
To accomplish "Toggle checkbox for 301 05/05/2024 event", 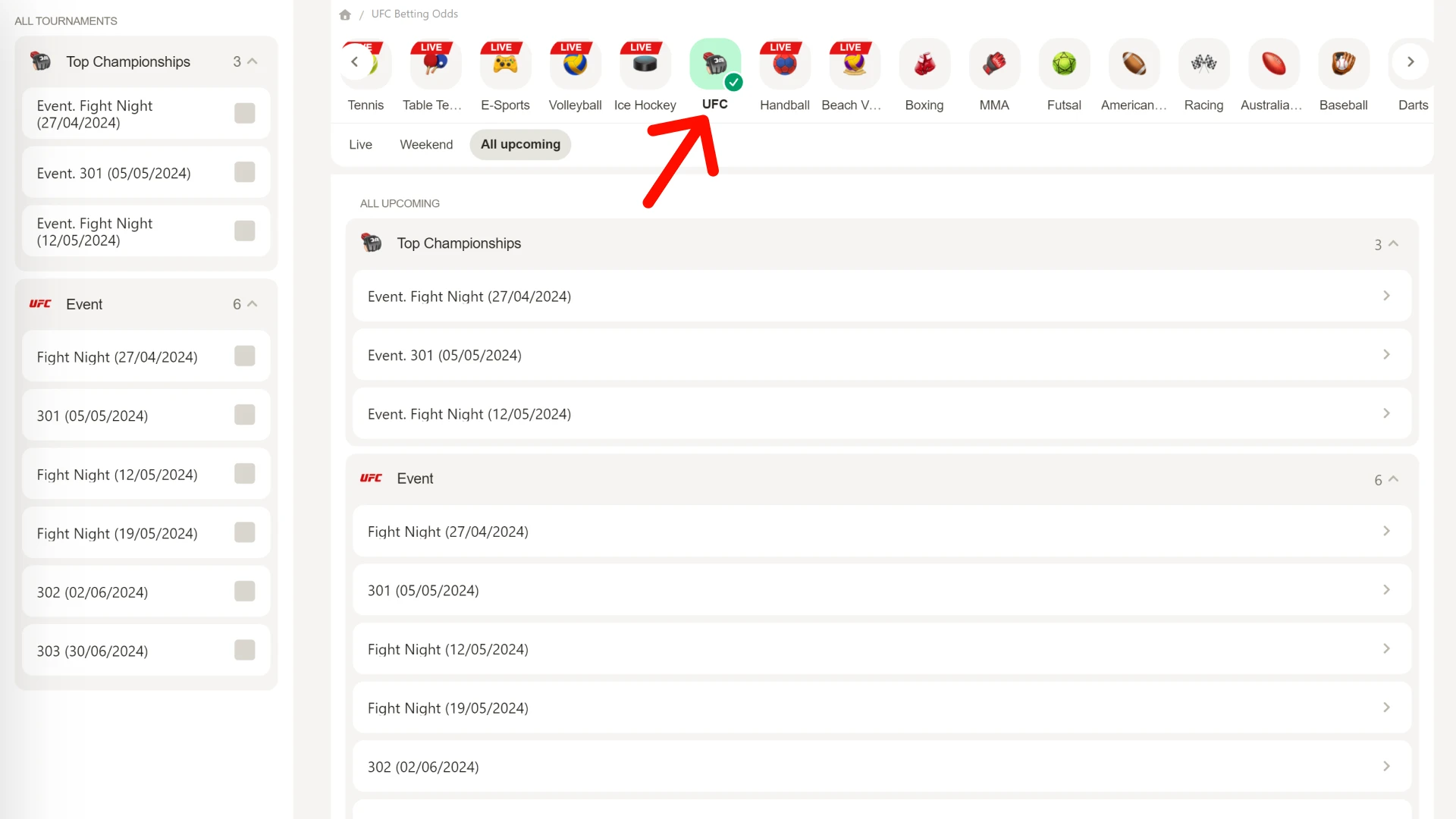I will click(x=245, y=415).
